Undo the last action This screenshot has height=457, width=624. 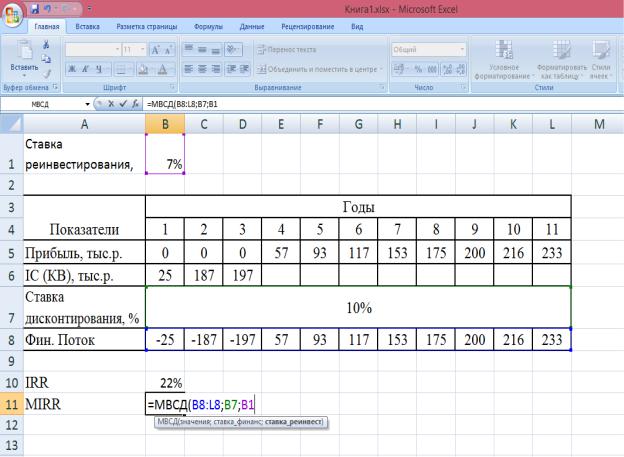click(49, 8)
